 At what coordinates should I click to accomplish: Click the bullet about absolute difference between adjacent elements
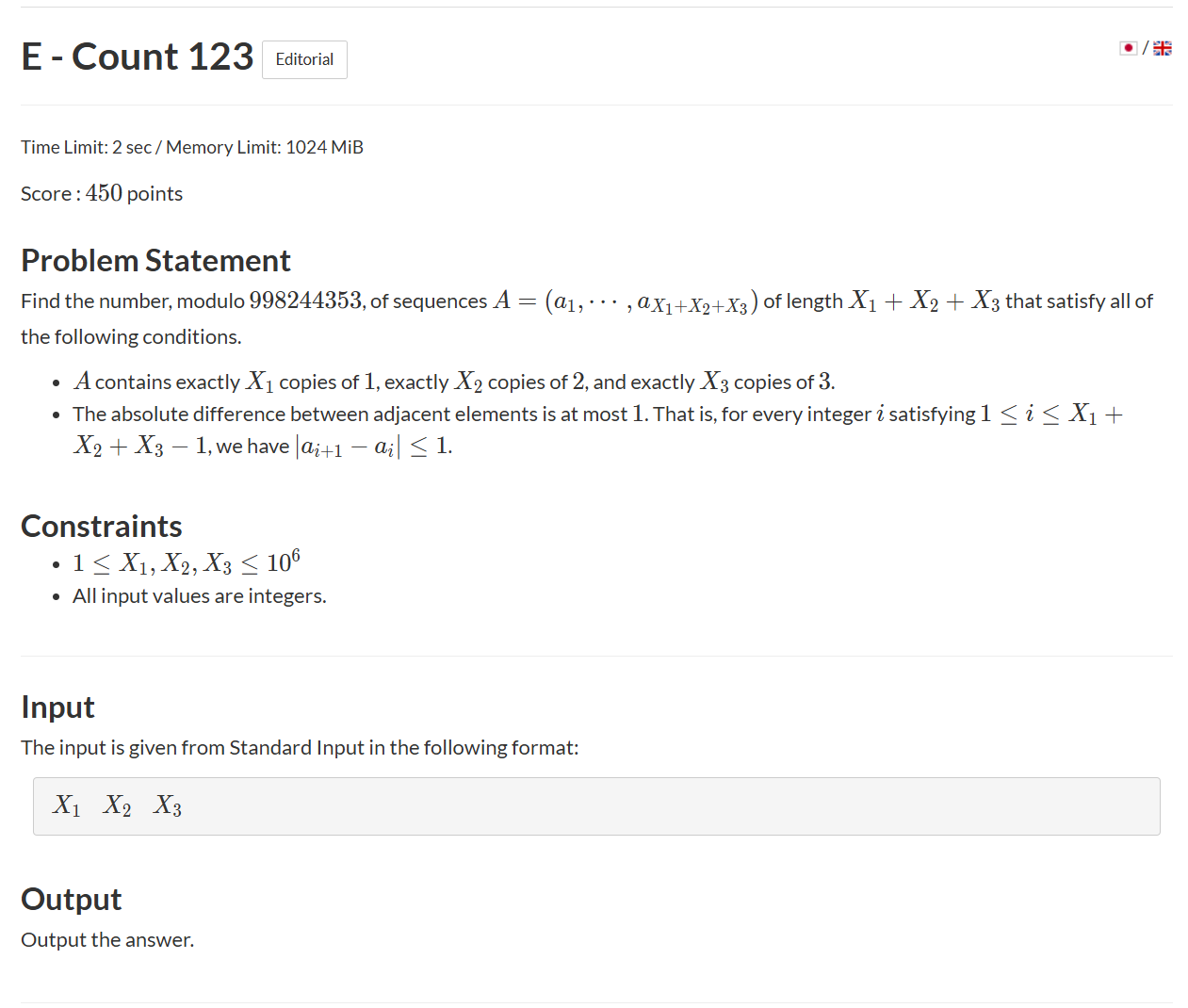(x=597, y=430)
